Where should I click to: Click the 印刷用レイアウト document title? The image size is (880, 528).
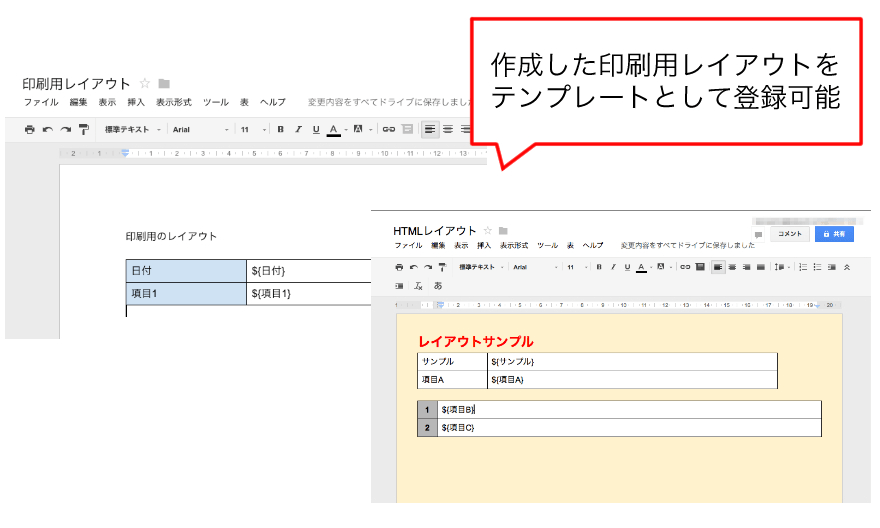click(x=76, y=84)
